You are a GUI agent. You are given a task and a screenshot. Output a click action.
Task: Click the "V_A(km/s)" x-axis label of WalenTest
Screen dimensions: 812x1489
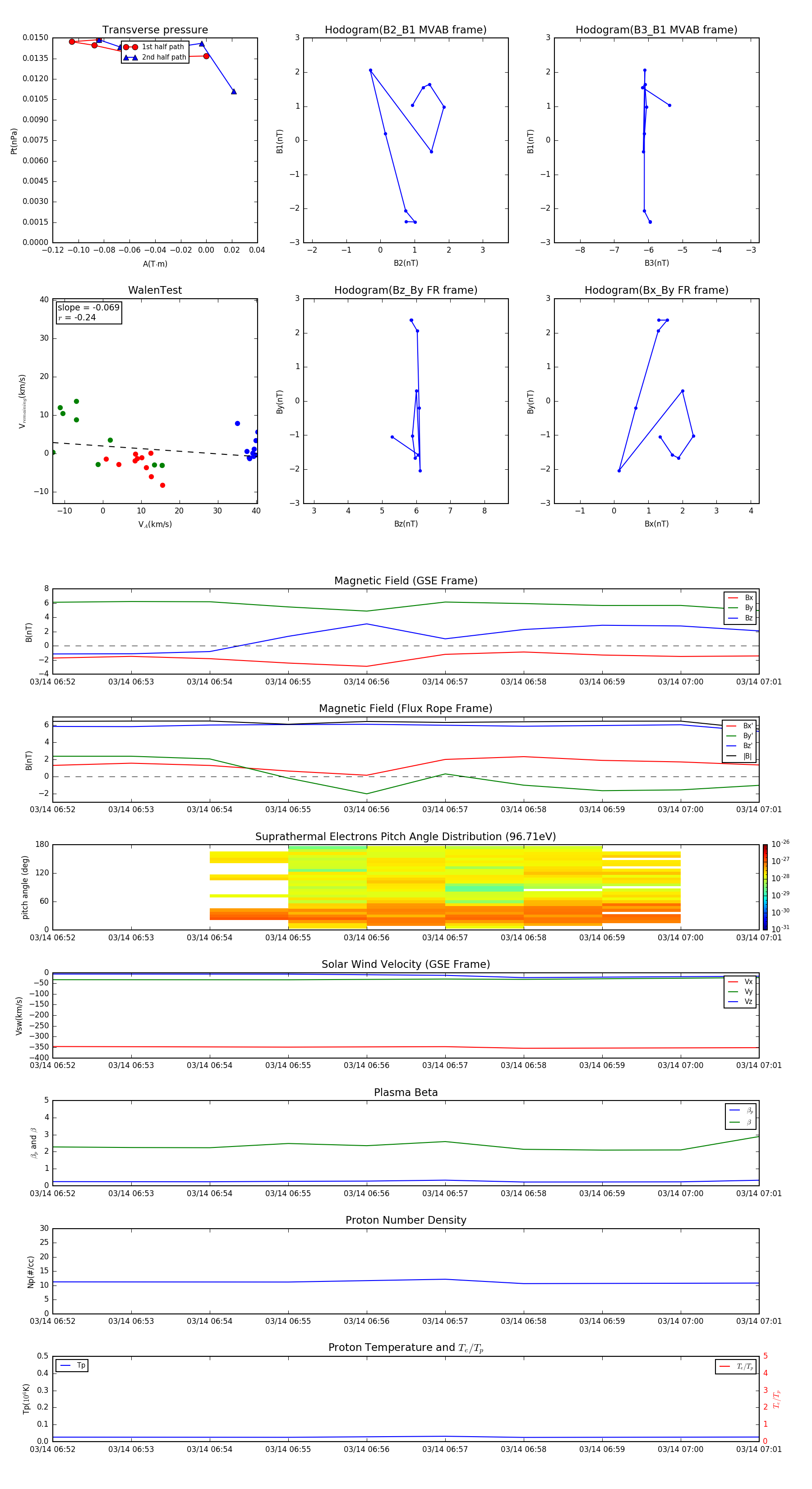pyautogui.click(x=155, y=525)
